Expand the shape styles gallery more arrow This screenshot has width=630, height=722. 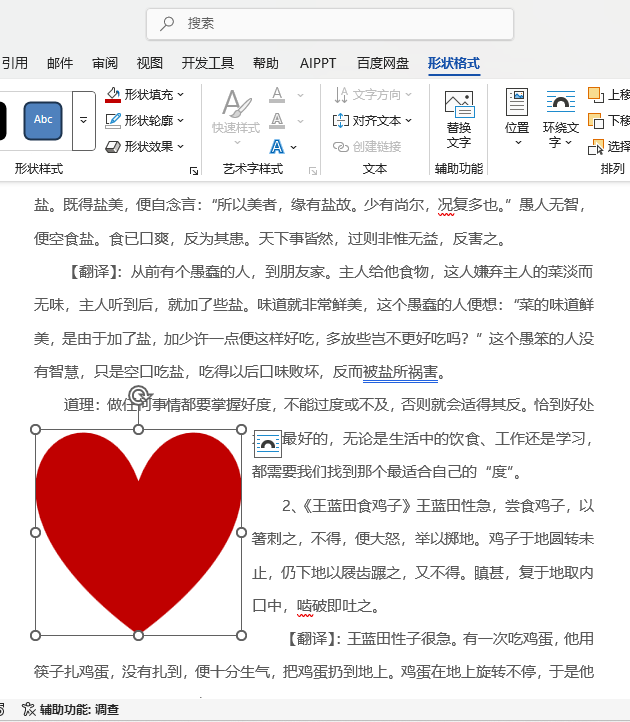click(84, 121)
